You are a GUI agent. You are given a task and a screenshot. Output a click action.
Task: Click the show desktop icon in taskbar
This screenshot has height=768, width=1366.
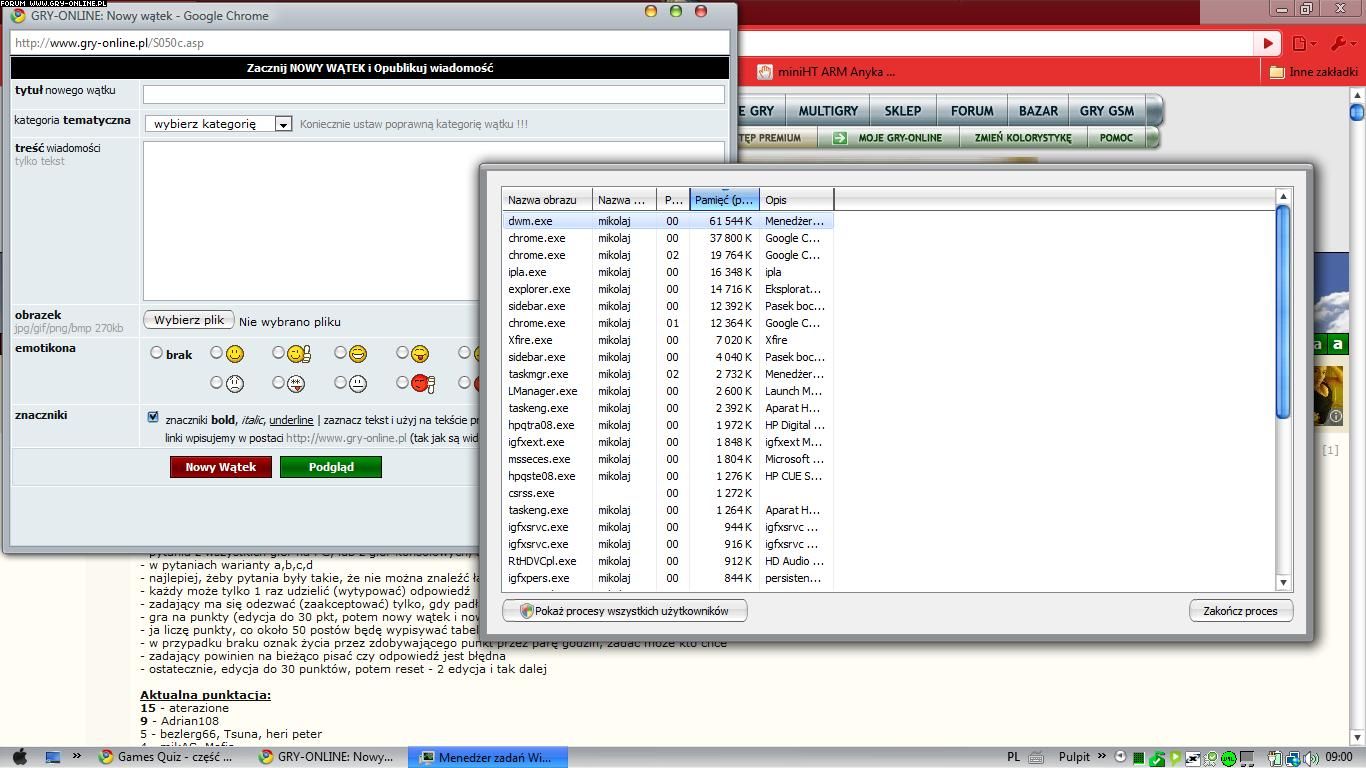click(x=53, y=757)
